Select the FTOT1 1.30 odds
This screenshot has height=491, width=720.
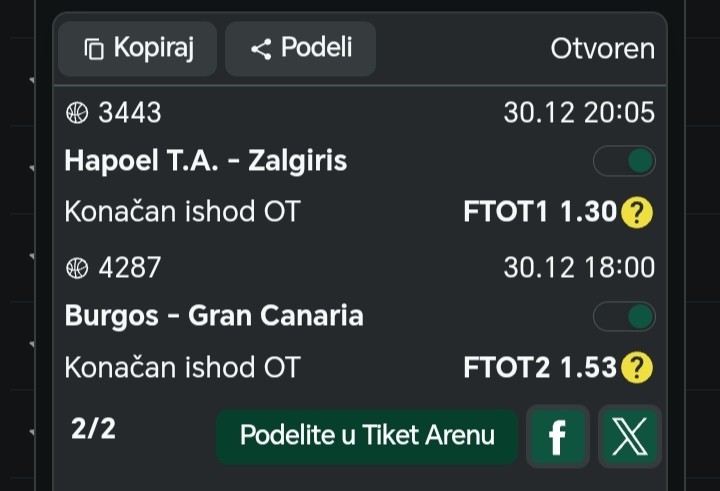(x=540, y=212)
